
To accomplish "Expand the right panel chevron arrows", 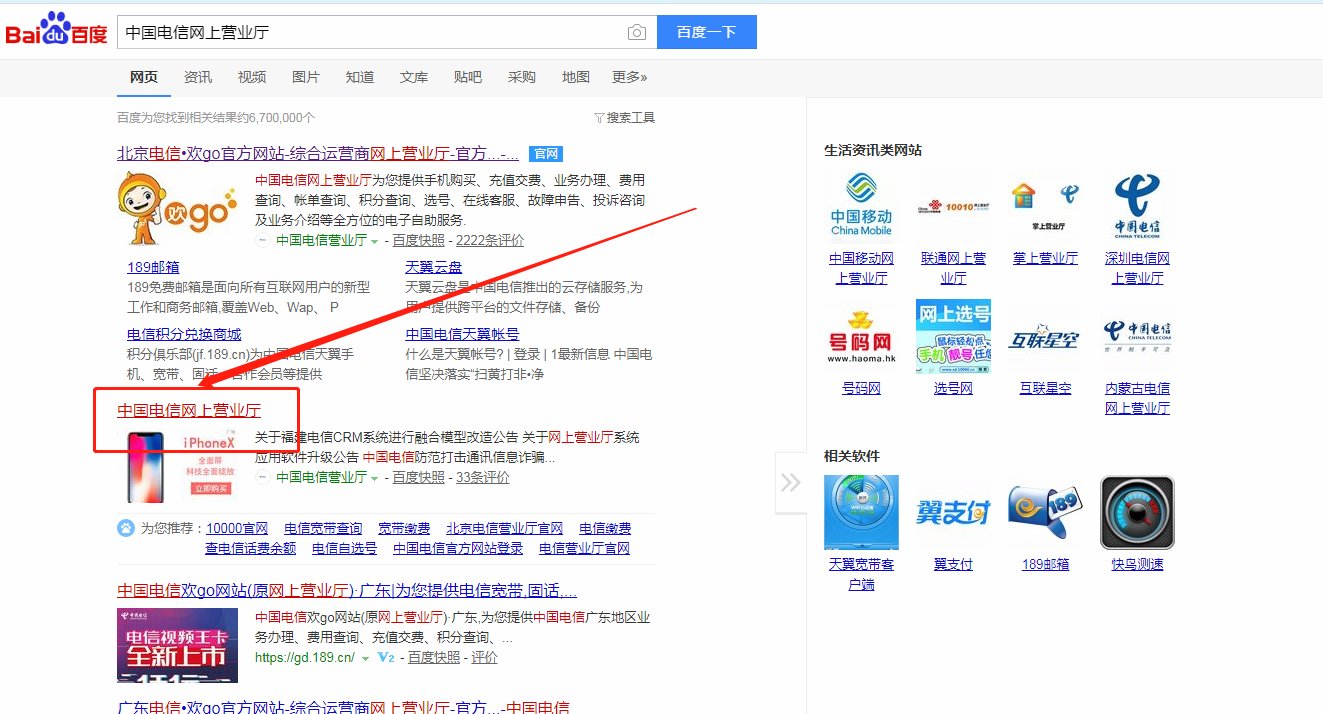I will tap(790, 483).
